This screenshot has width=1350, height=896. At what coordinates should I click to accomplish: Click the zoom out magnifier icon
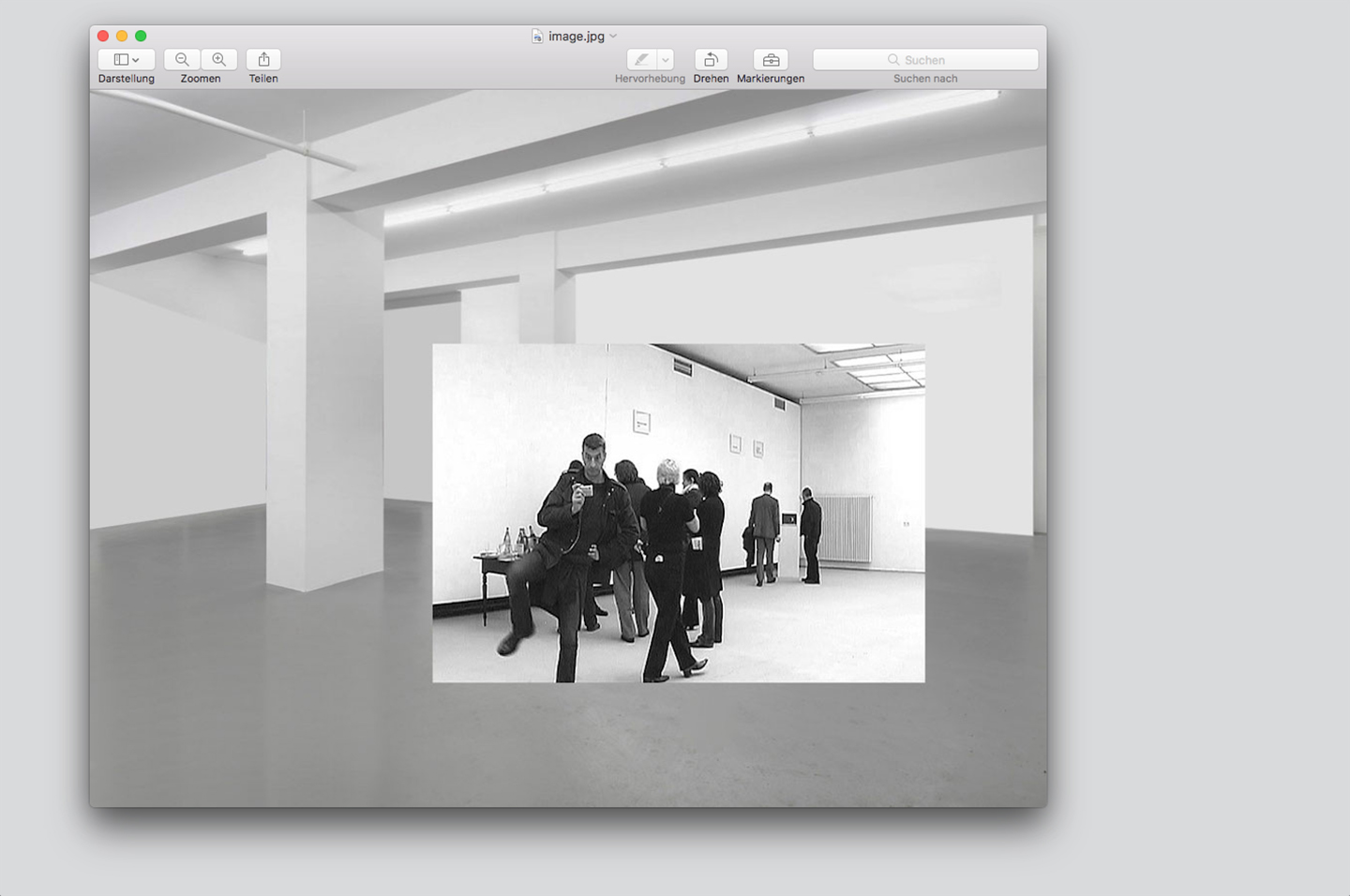tap(182, 59)
